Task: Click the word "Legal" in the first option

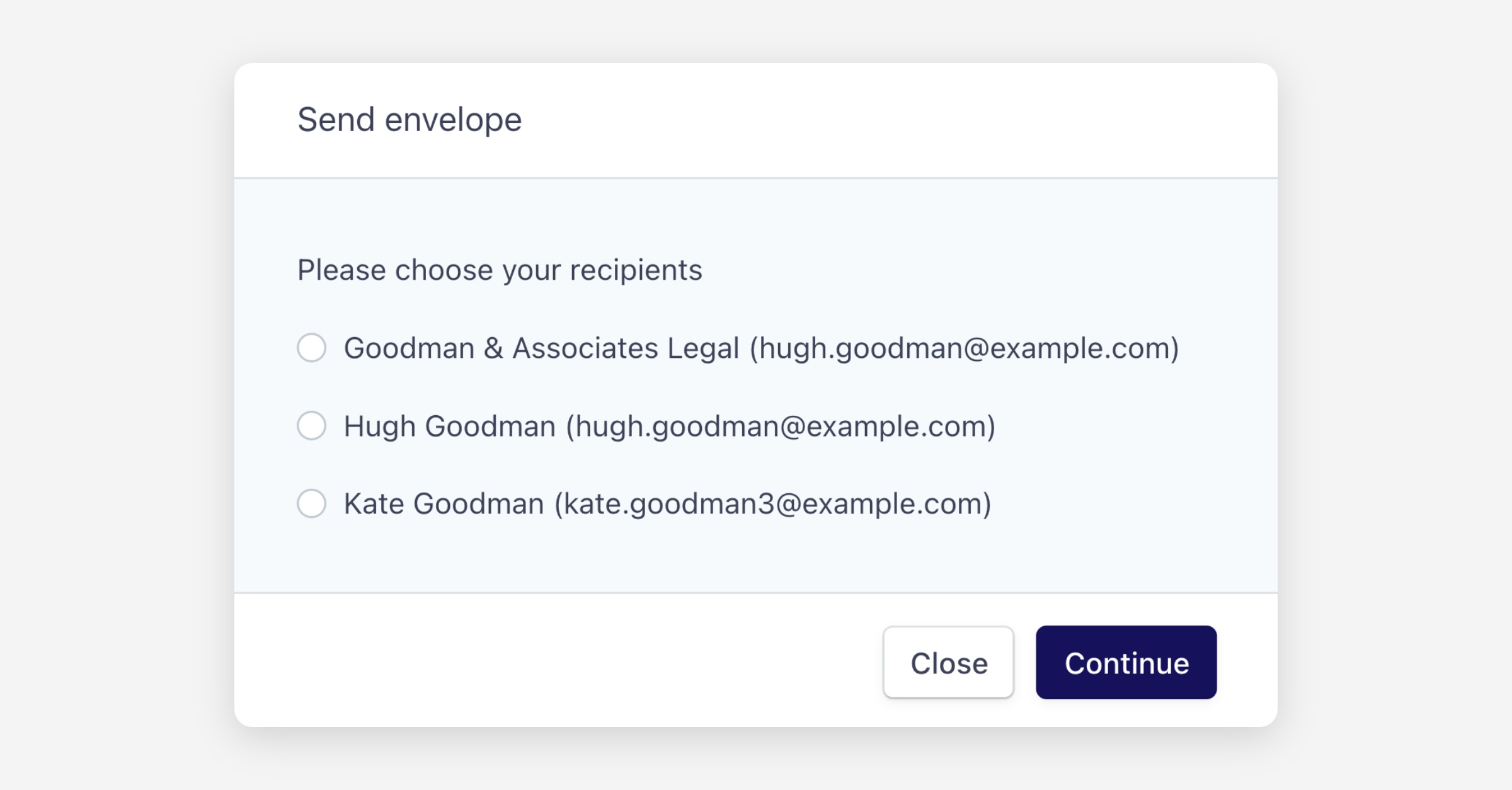Action: [x=703, y=348]
